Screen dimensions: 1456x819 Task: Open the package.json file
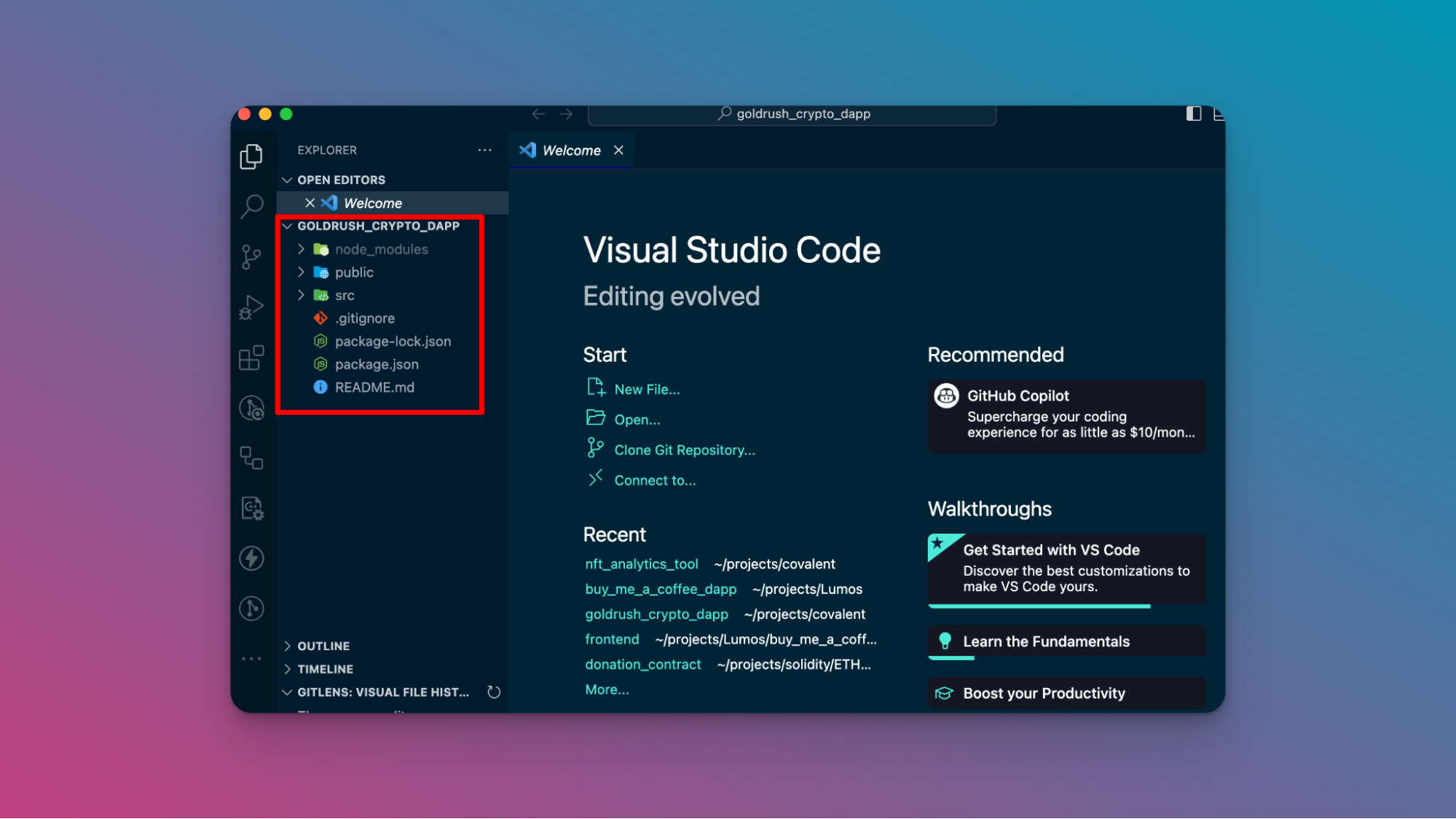click(x=377, y=365)
